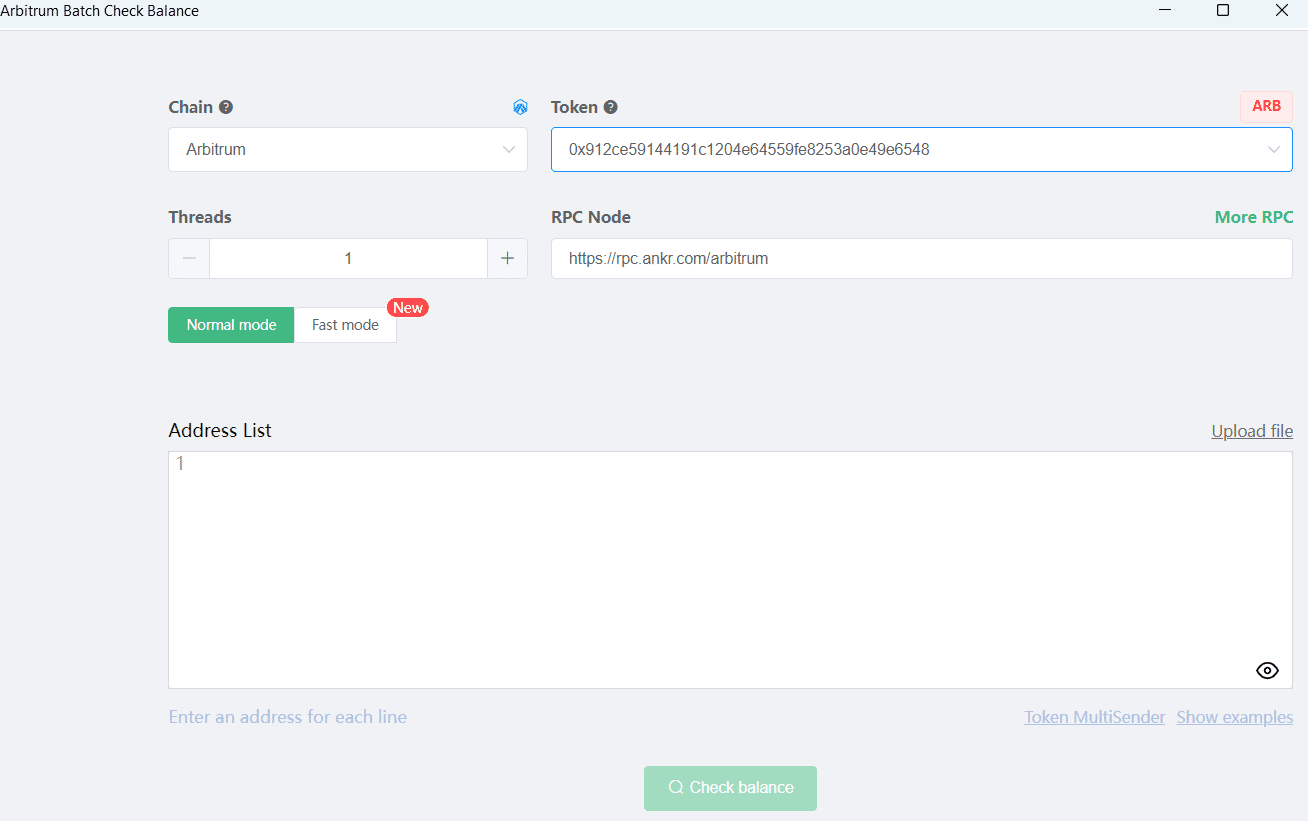Image resolution: width=1308 pixels, height=821 pixels.
Task: Click the Token help question-mark icon
Action: (610, 107)
